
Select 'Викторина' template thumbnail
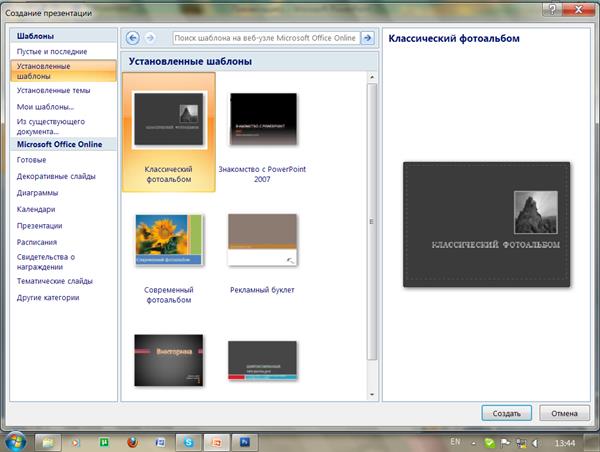pos(169,360)
